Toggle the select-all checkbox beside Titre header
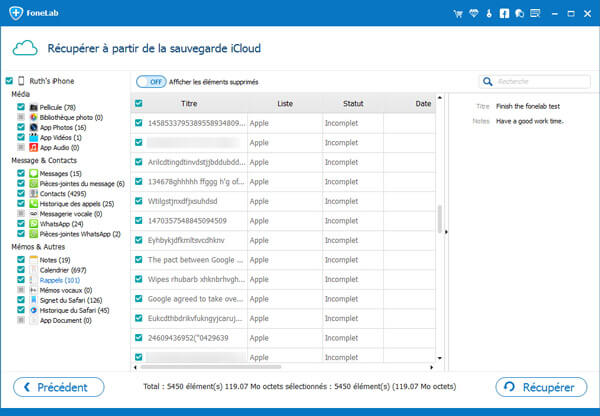The height and width of the screenshot is (416, 600). click(x=139, y=103)
